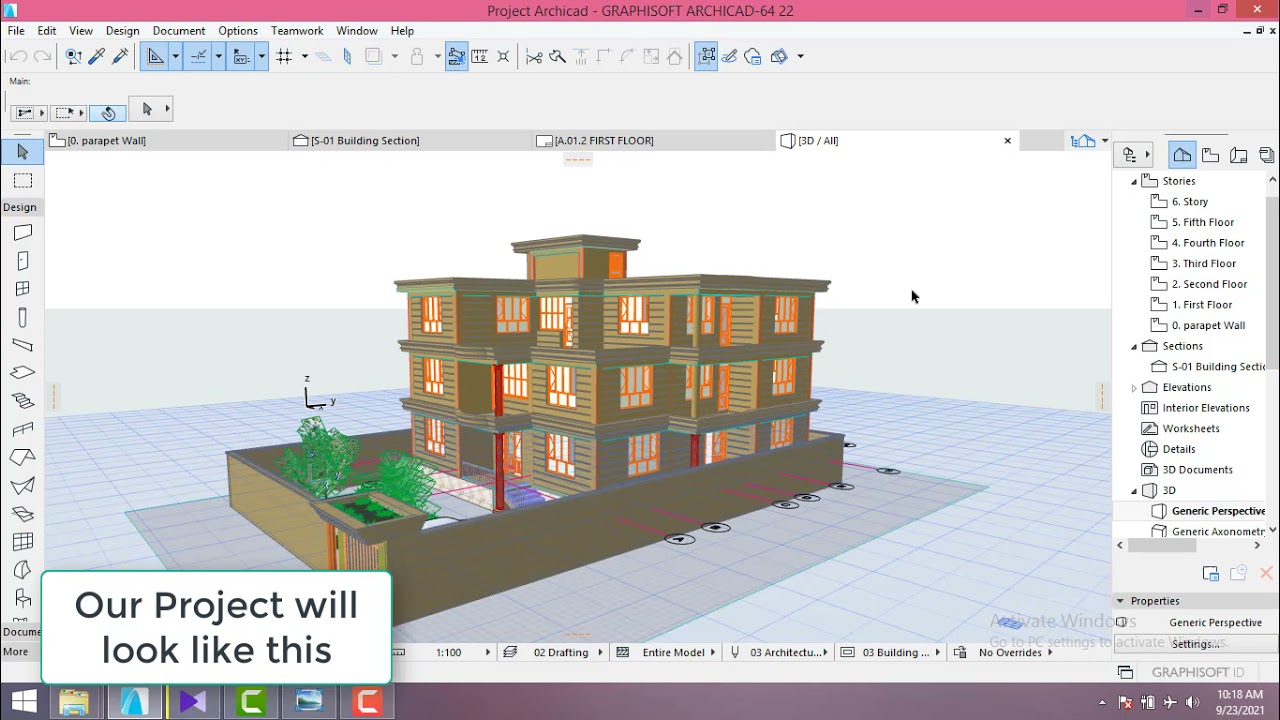Click the Navigator horizontal scrollbar
The image size is (1280, 720).
pyautogui.click(x=1162, y=545)
